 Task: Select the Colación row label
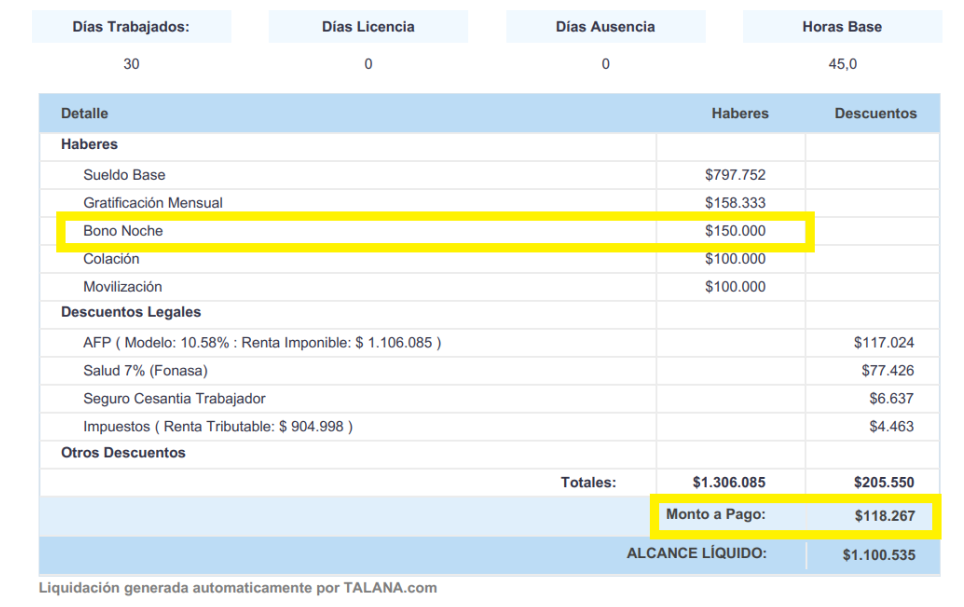[x=111, y=259]
